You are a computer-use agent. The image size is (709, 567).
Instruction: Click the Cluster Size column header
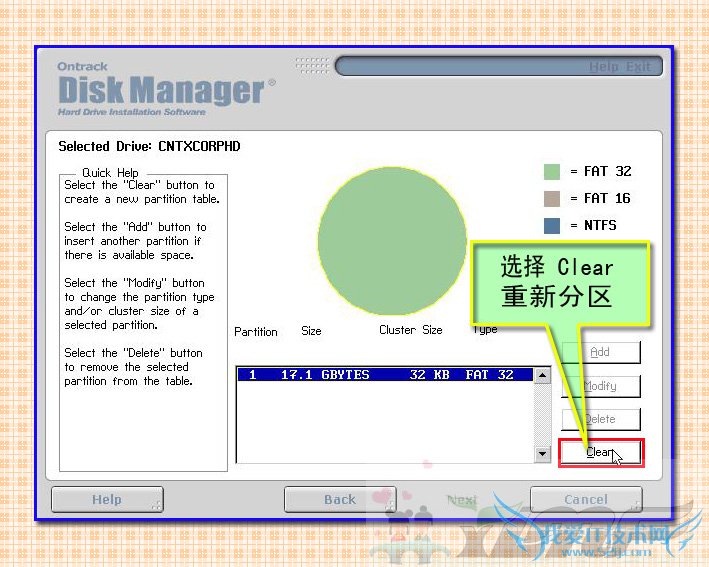click(x=411, y=330)
